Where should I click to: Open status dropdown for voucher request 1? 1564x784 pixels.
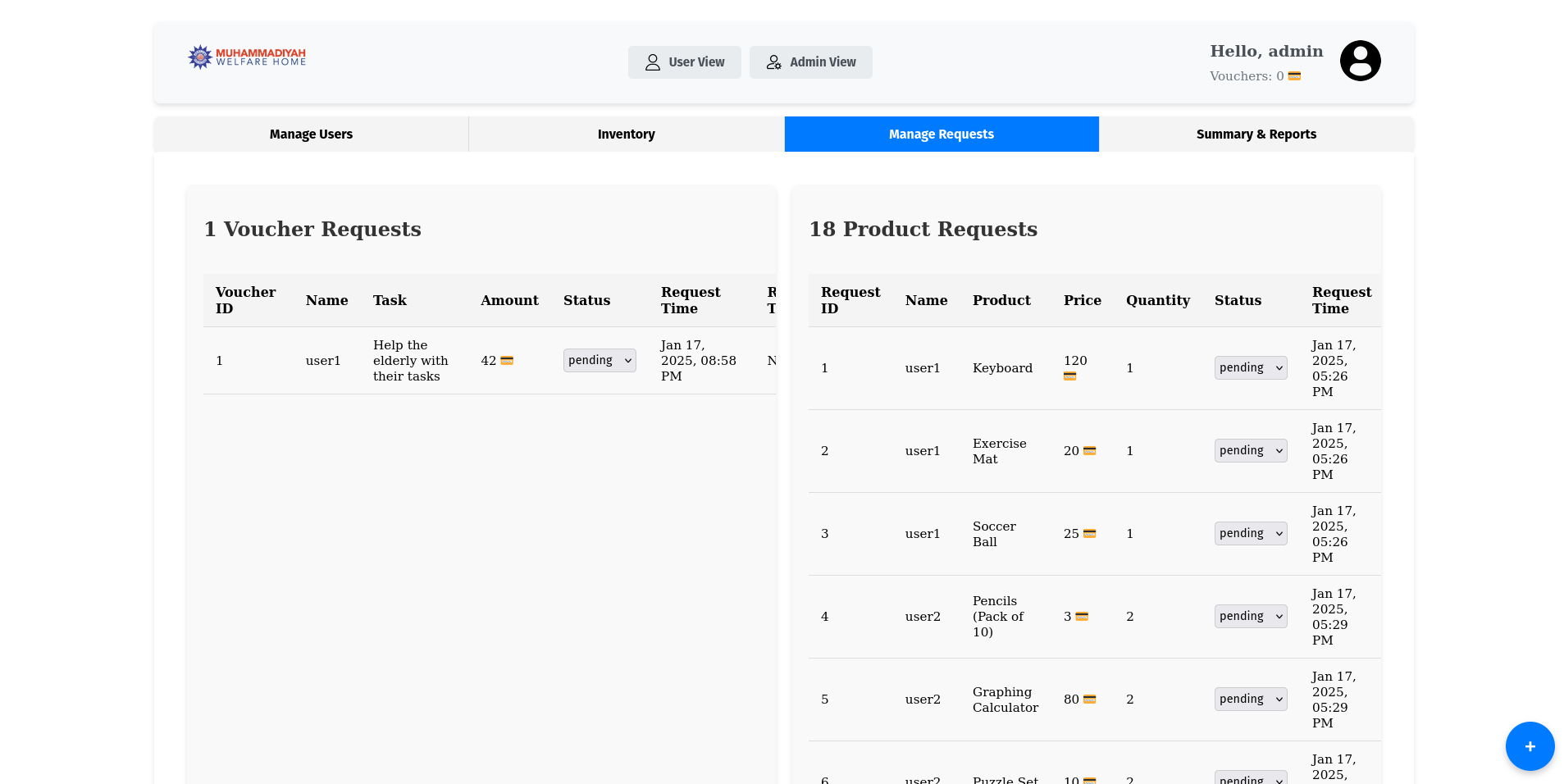pos(600,361)
